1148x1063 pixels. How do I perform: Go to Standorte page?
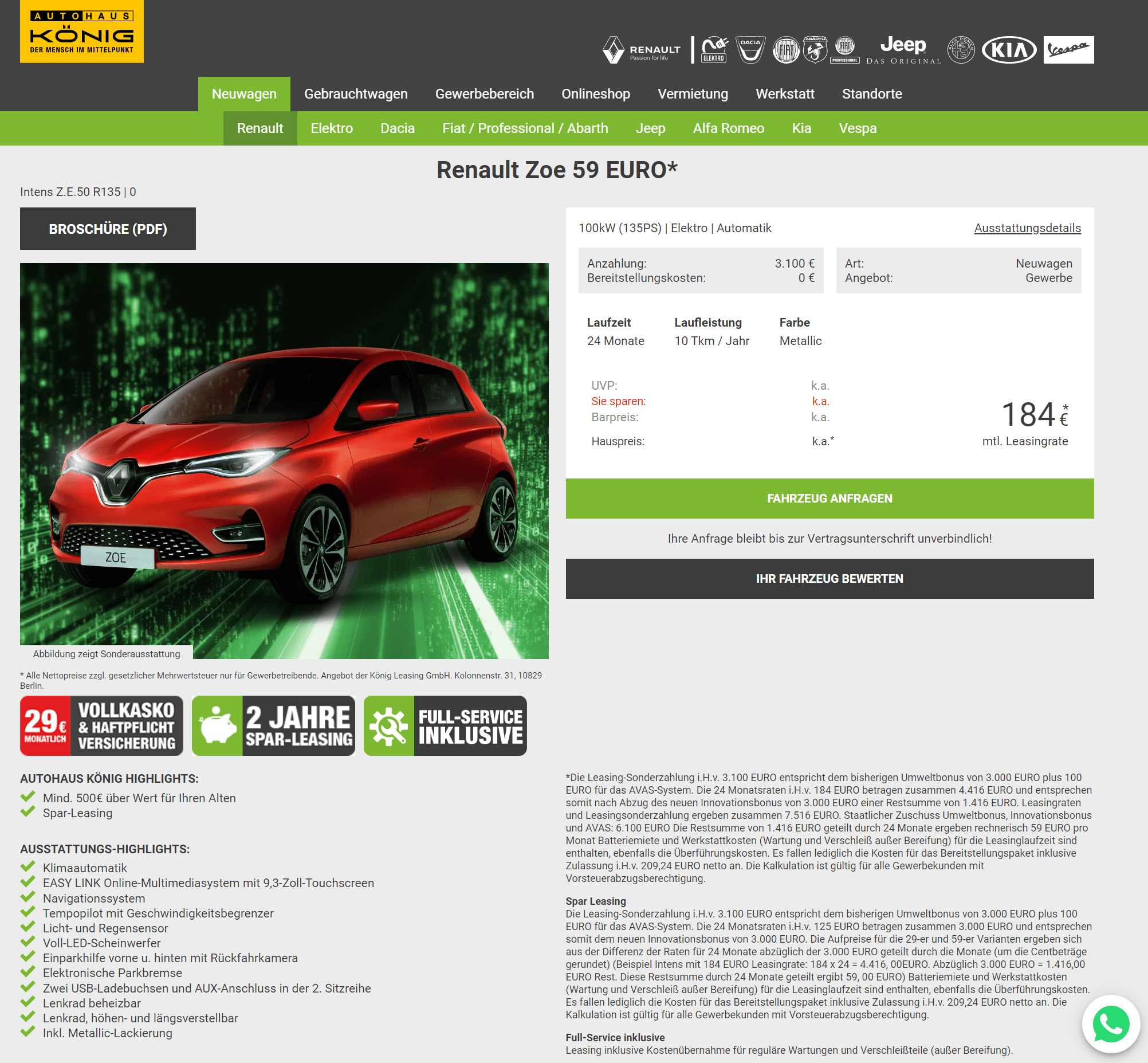(x=872, y=94)
